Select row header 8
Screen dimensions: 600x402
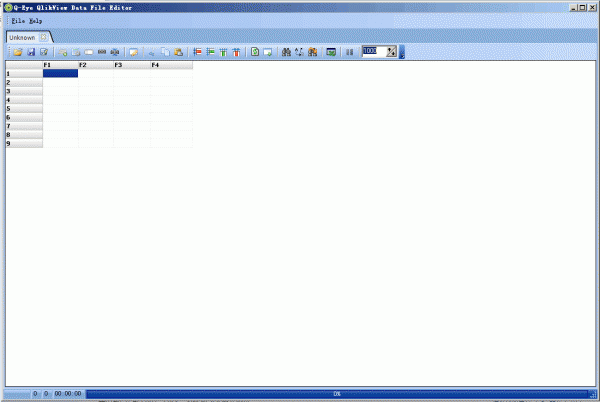(24, 135)
